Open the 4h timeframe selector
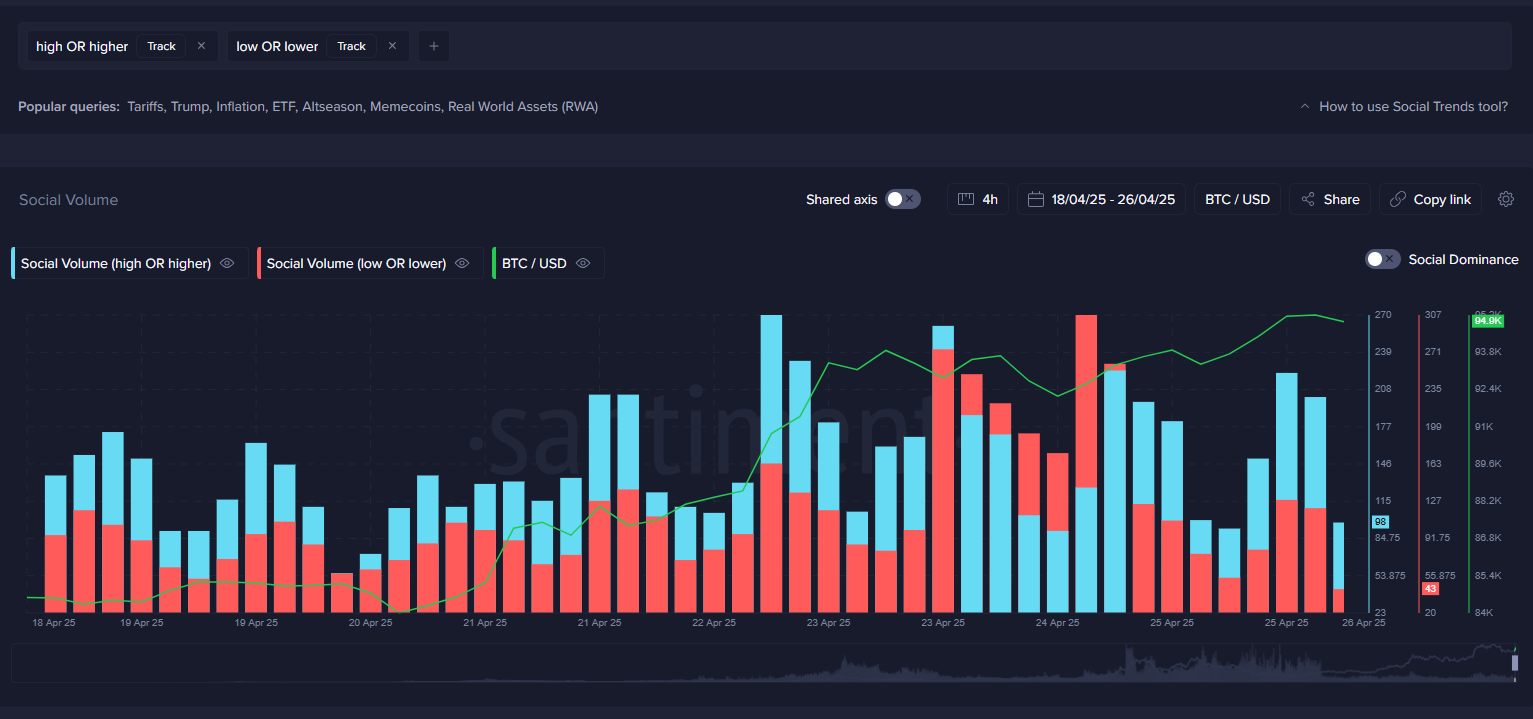Image resolution: width=1533 pixels, height=719 pixels. tap(978, 199)
